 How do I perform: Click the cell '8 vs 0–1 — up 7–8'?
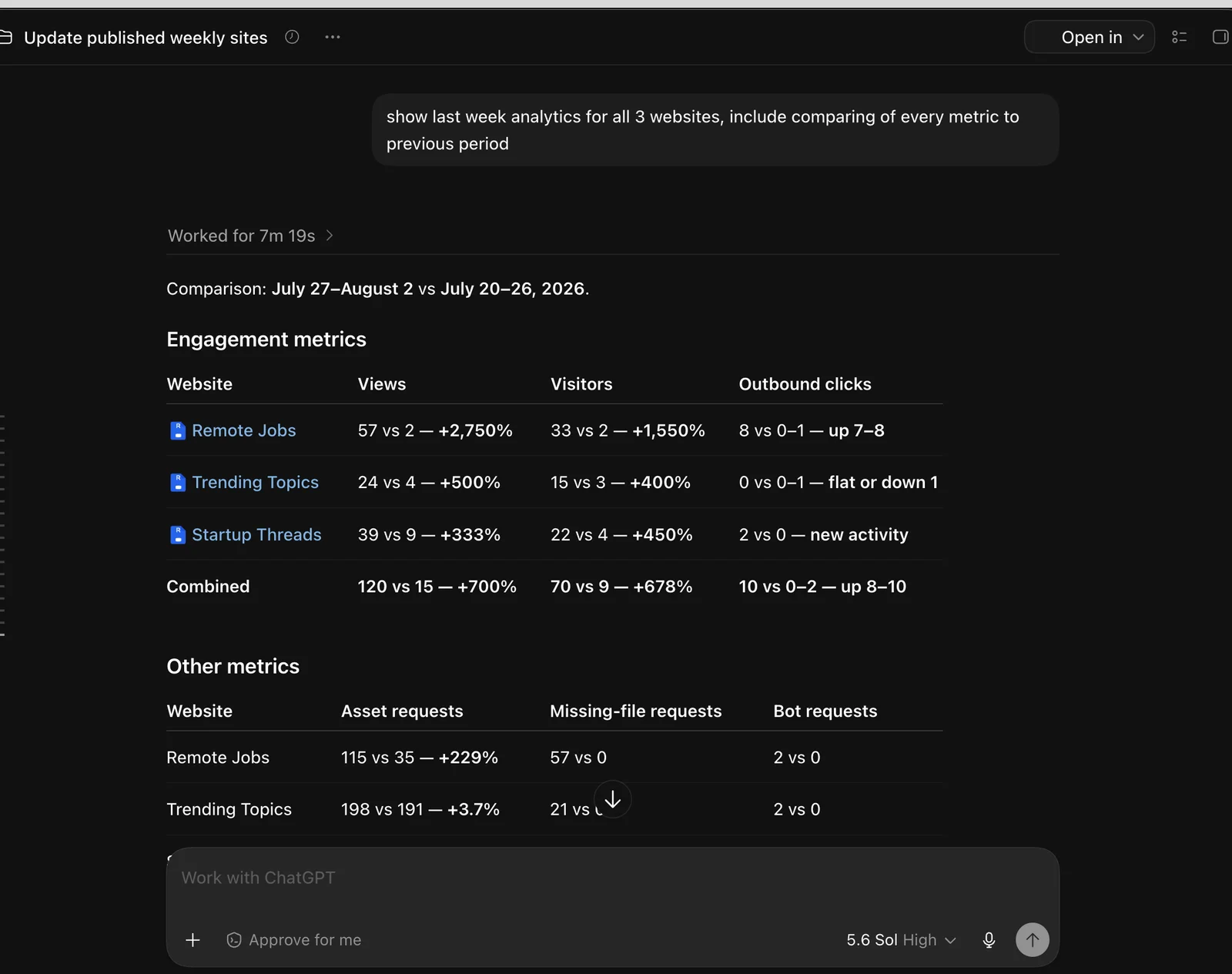pyautogui.click(x=812, y=430)
